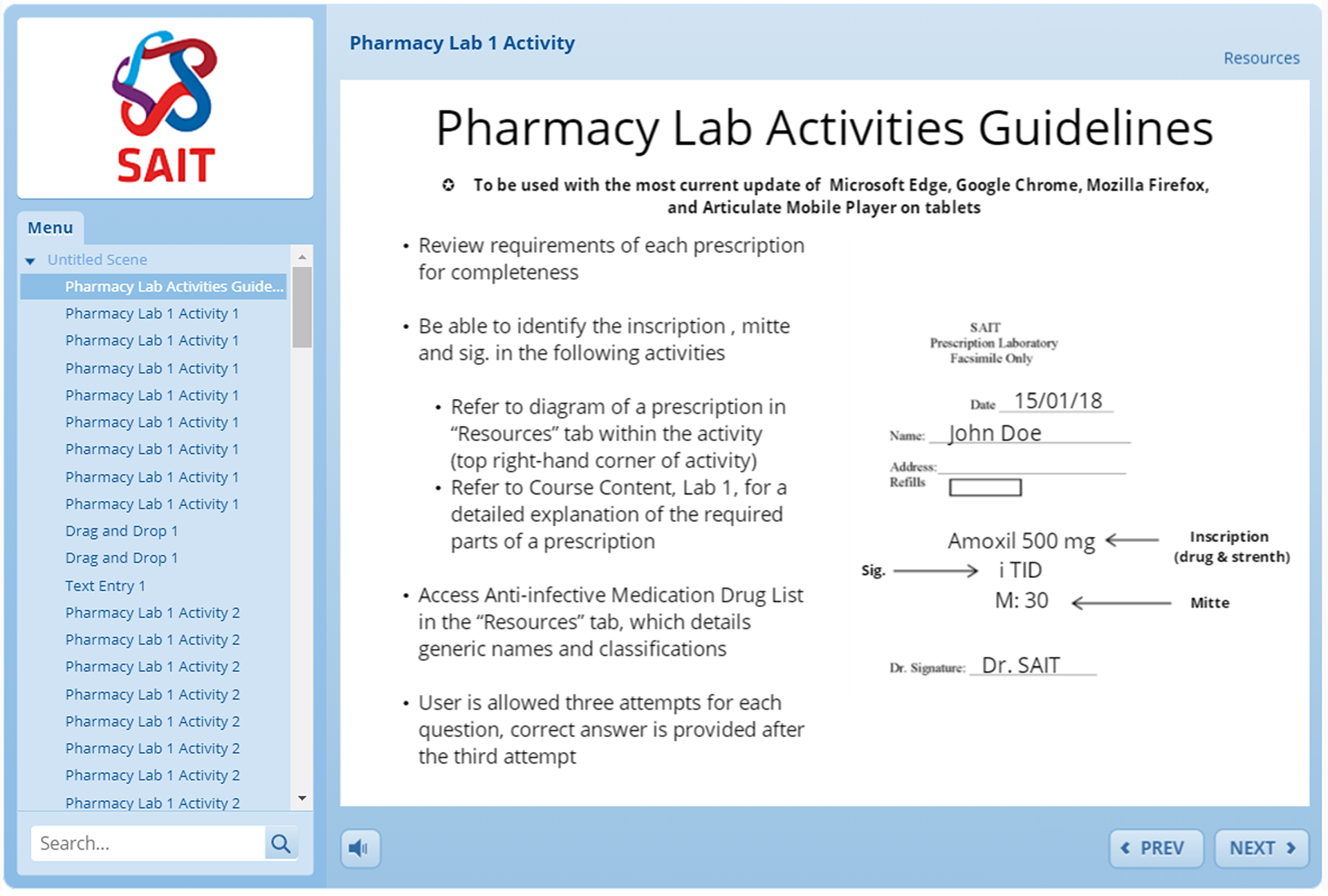Open Pharmacy Lab 1 Activity 2 directly below Text Entry 1

tap(152, 613)
